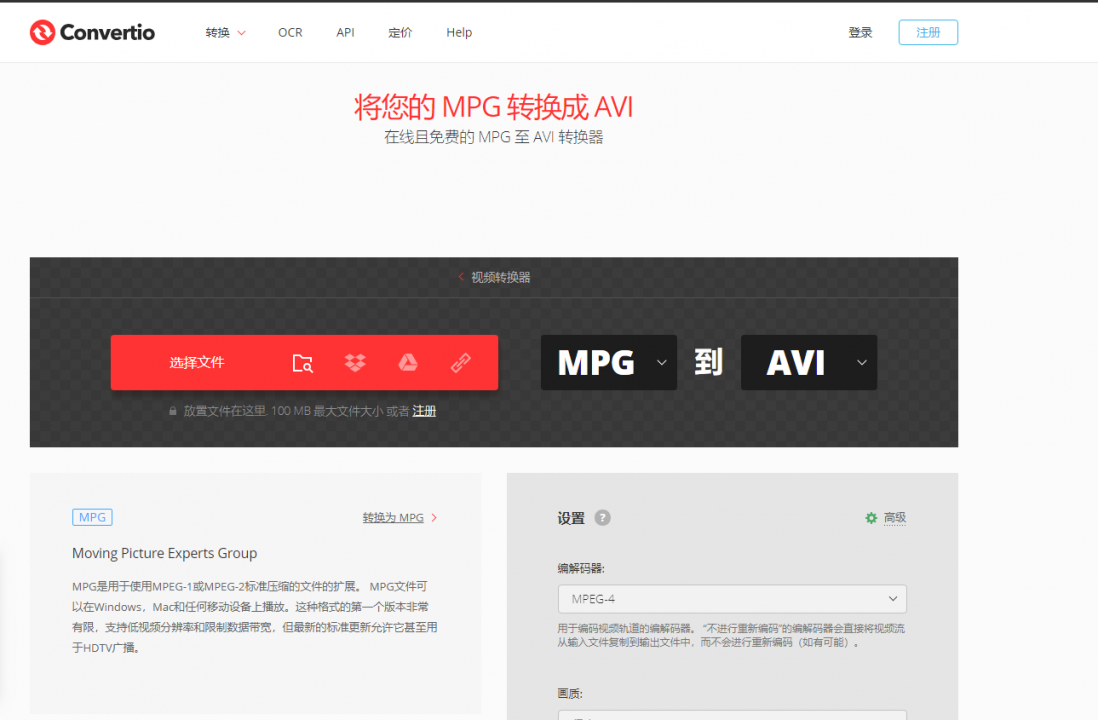
Task: Click 注册 link under upload box
Action: click(x=424, y=411)
